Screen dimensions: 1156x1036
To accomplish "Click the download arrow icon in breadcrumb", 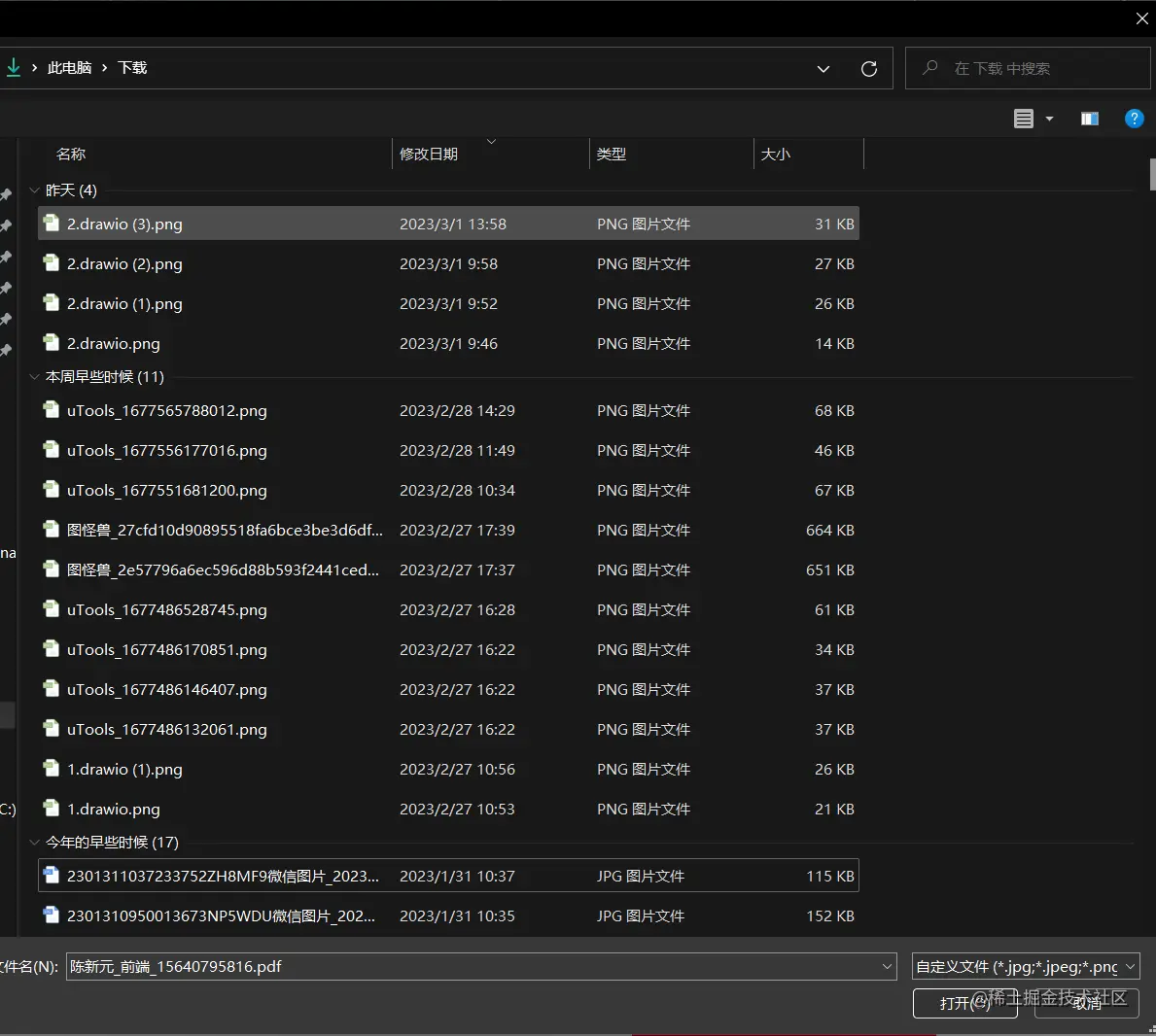I will coord(14,68).
